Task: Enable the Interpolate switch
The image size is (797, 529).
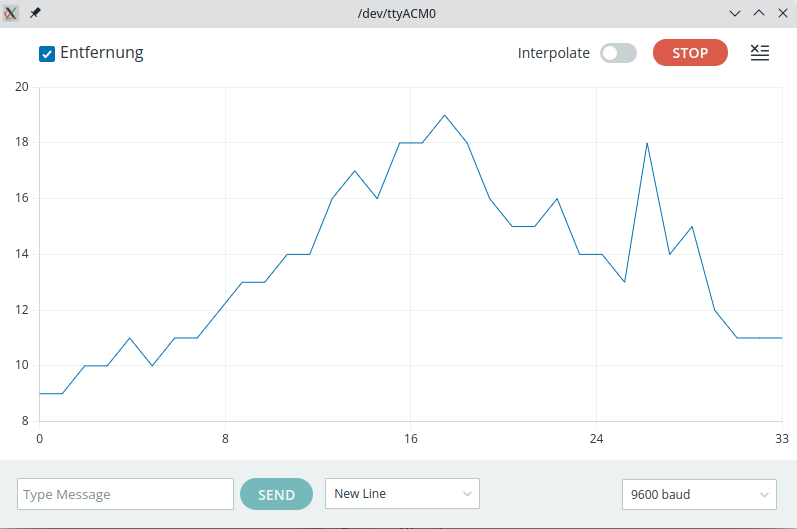Action: click(x=618, y=54)
